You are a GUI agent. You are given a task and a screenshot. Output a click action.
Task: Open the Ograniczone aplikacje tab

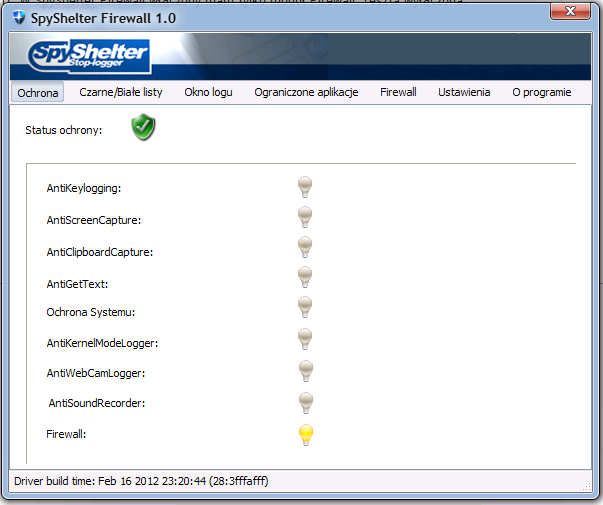click(x=306, y=92)
